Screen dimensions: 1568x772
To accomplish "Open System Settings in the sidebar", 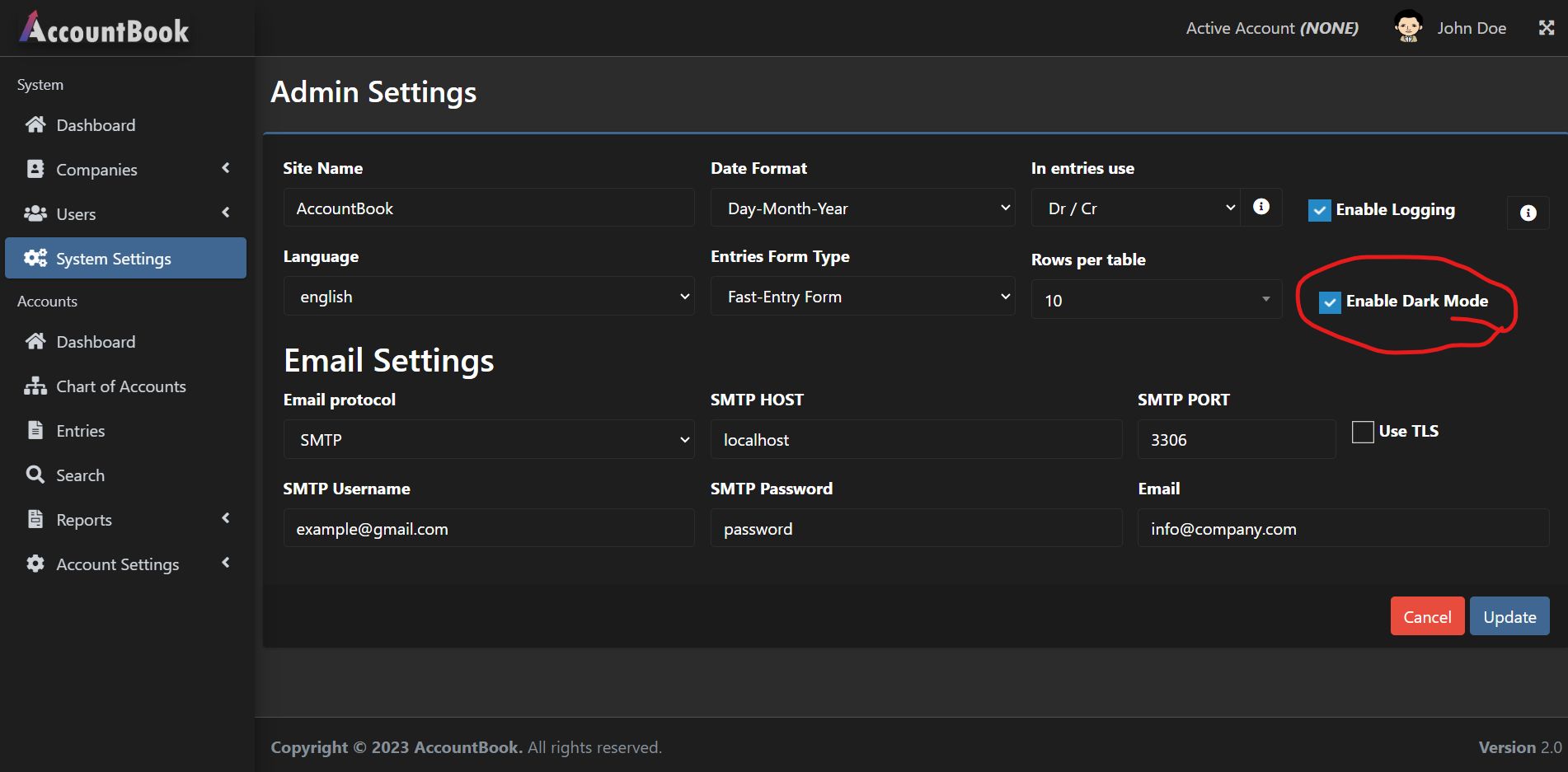I will [126, 259].
